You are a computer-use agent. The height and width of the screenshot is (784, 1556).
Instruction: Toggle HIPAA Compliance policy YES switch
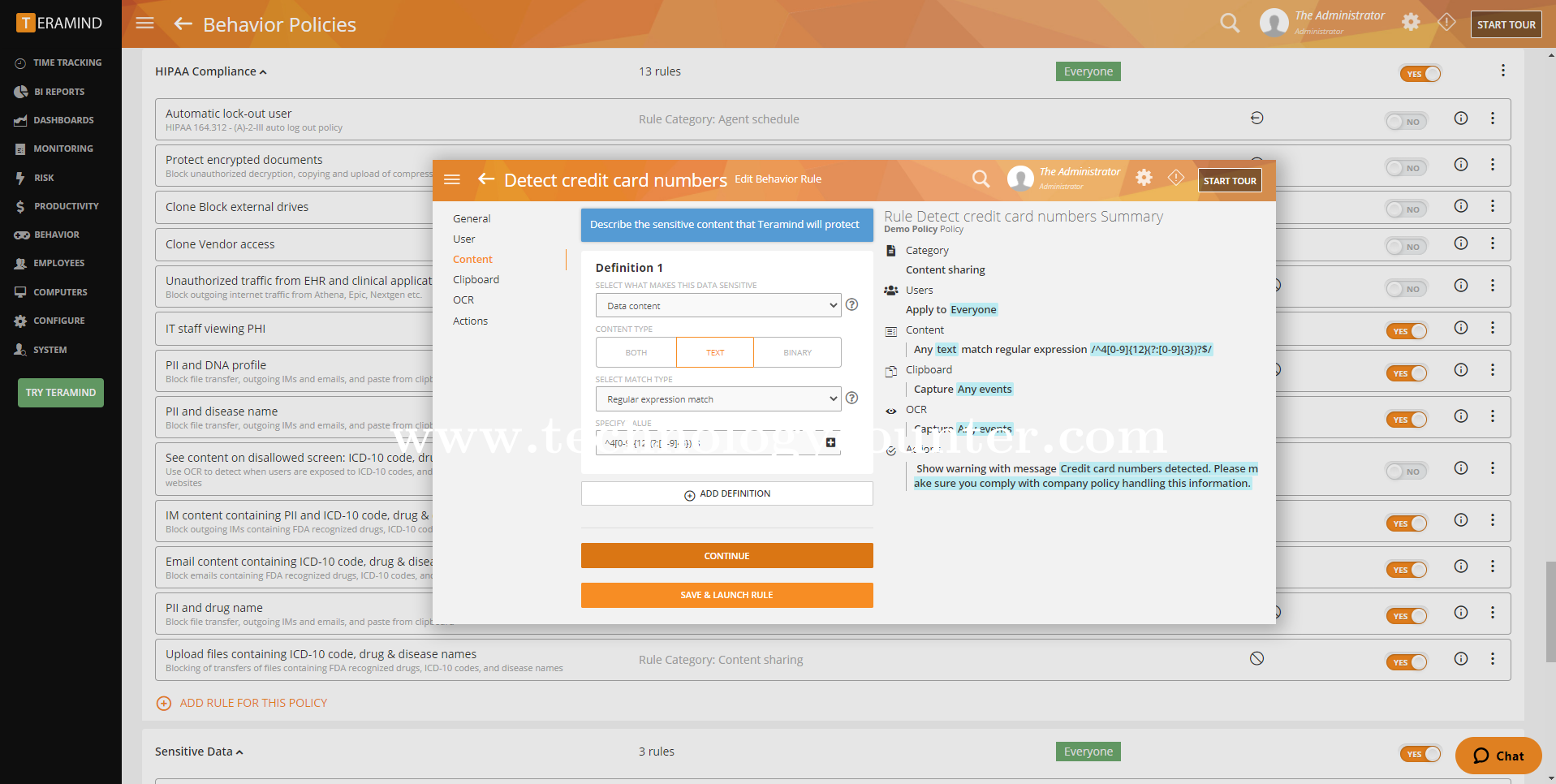(1420, 74)
